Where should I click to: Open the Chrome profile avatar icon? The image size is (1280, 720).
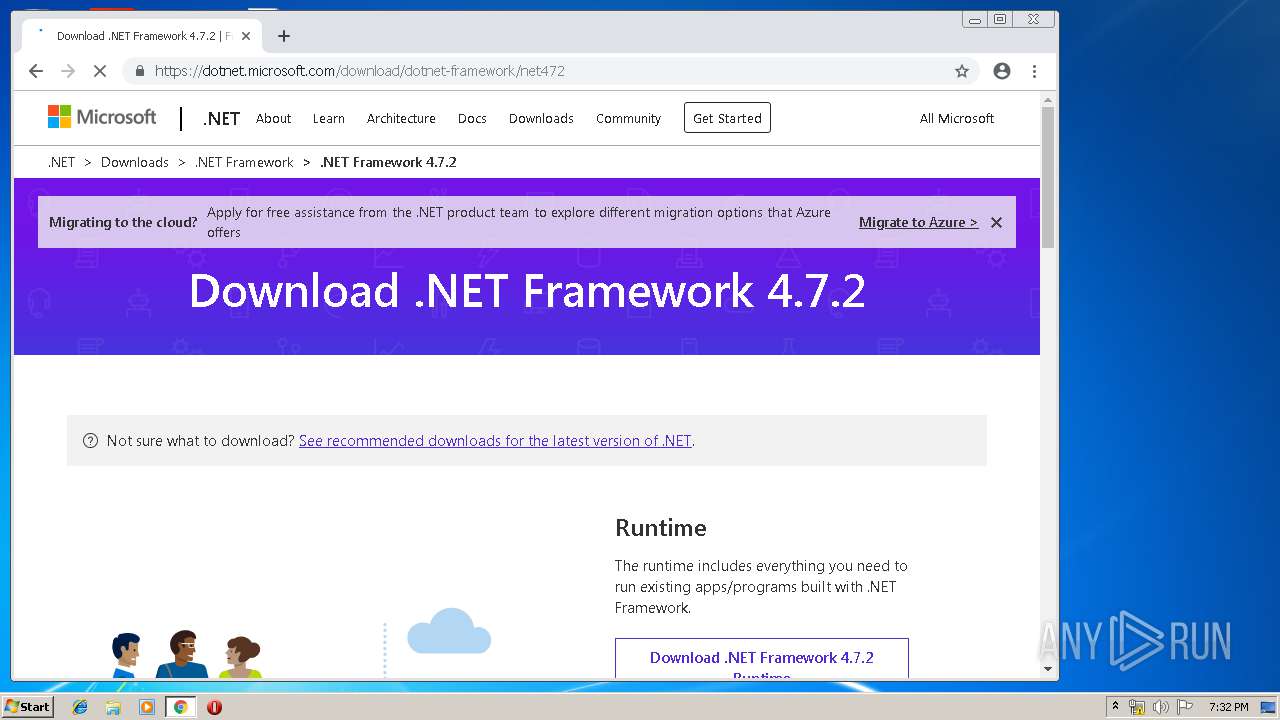[1002, 71]
